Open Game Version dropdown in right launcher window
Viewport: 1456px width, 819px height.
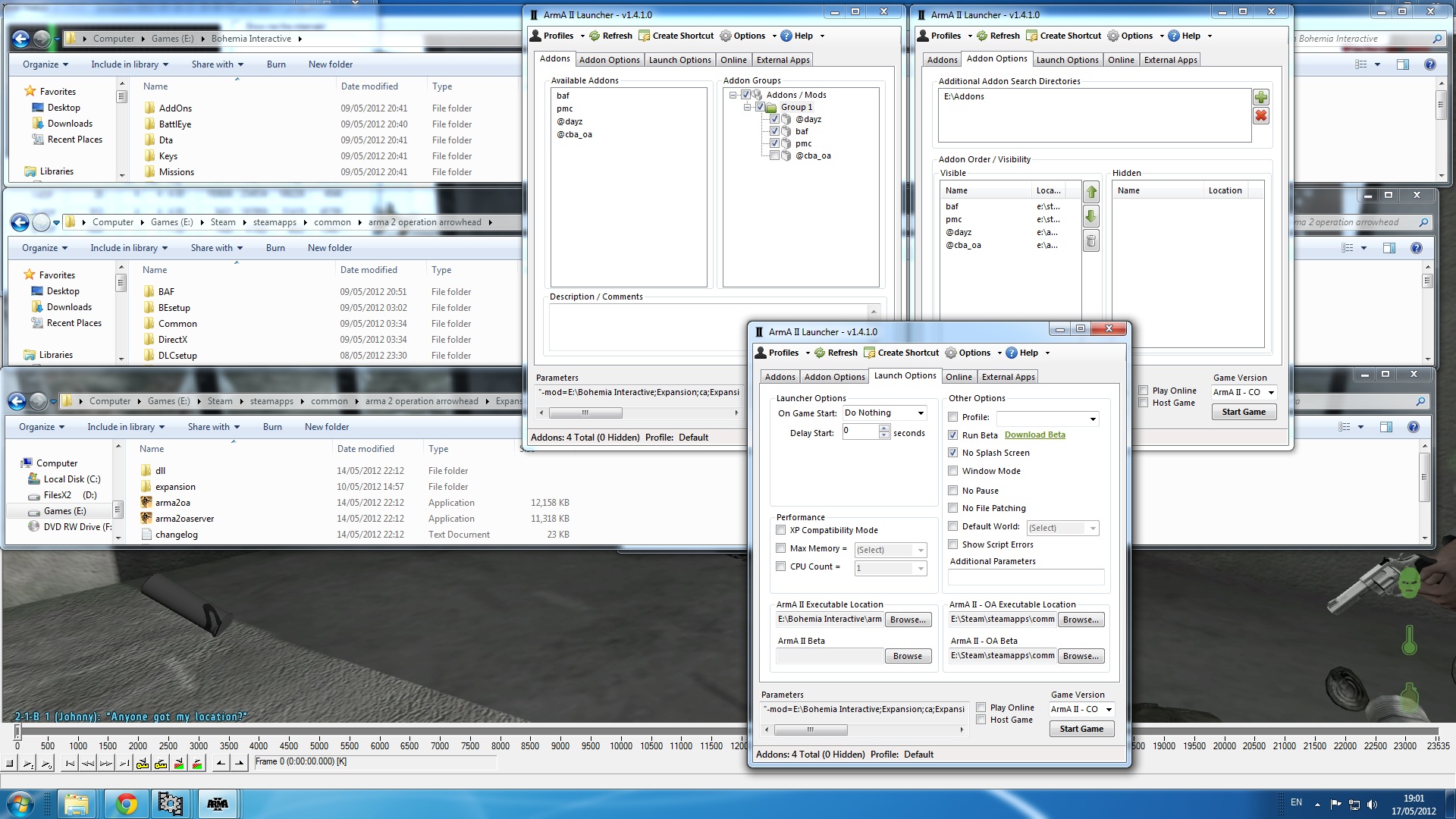click(x=1244, y=393)
